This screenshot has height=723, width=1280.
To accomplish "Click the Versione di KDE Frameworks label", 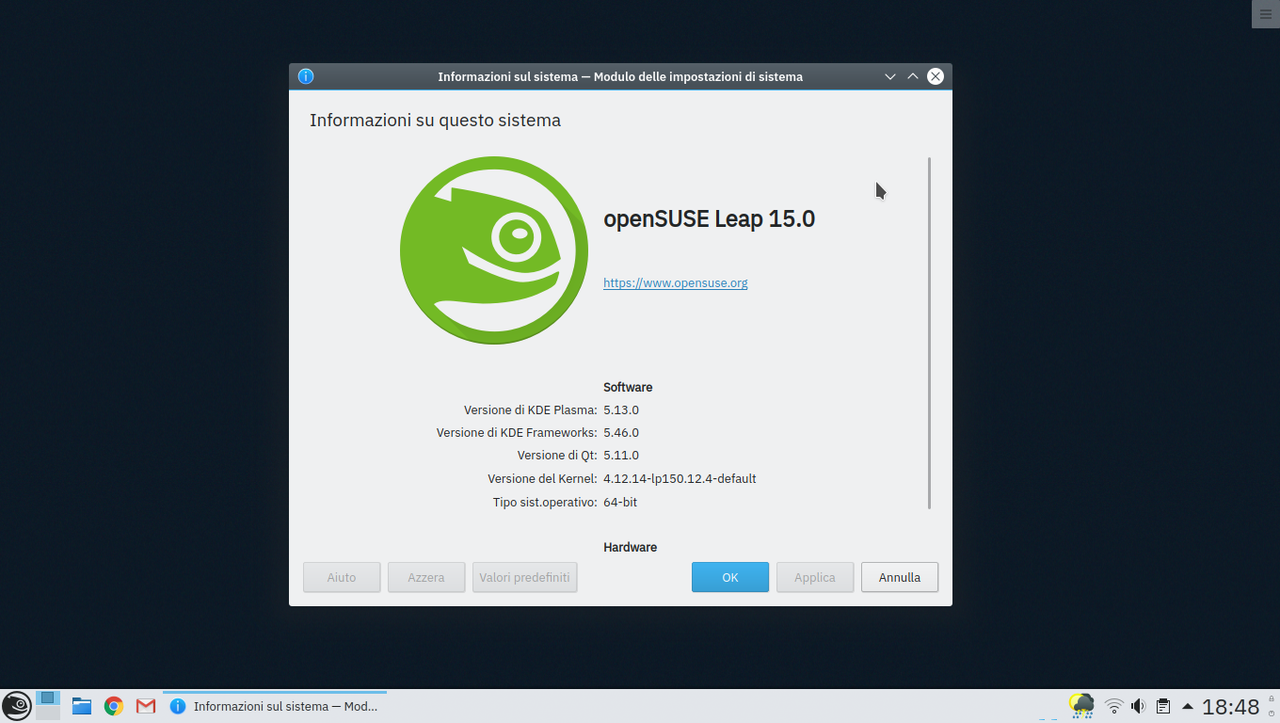I will (517, 433).
